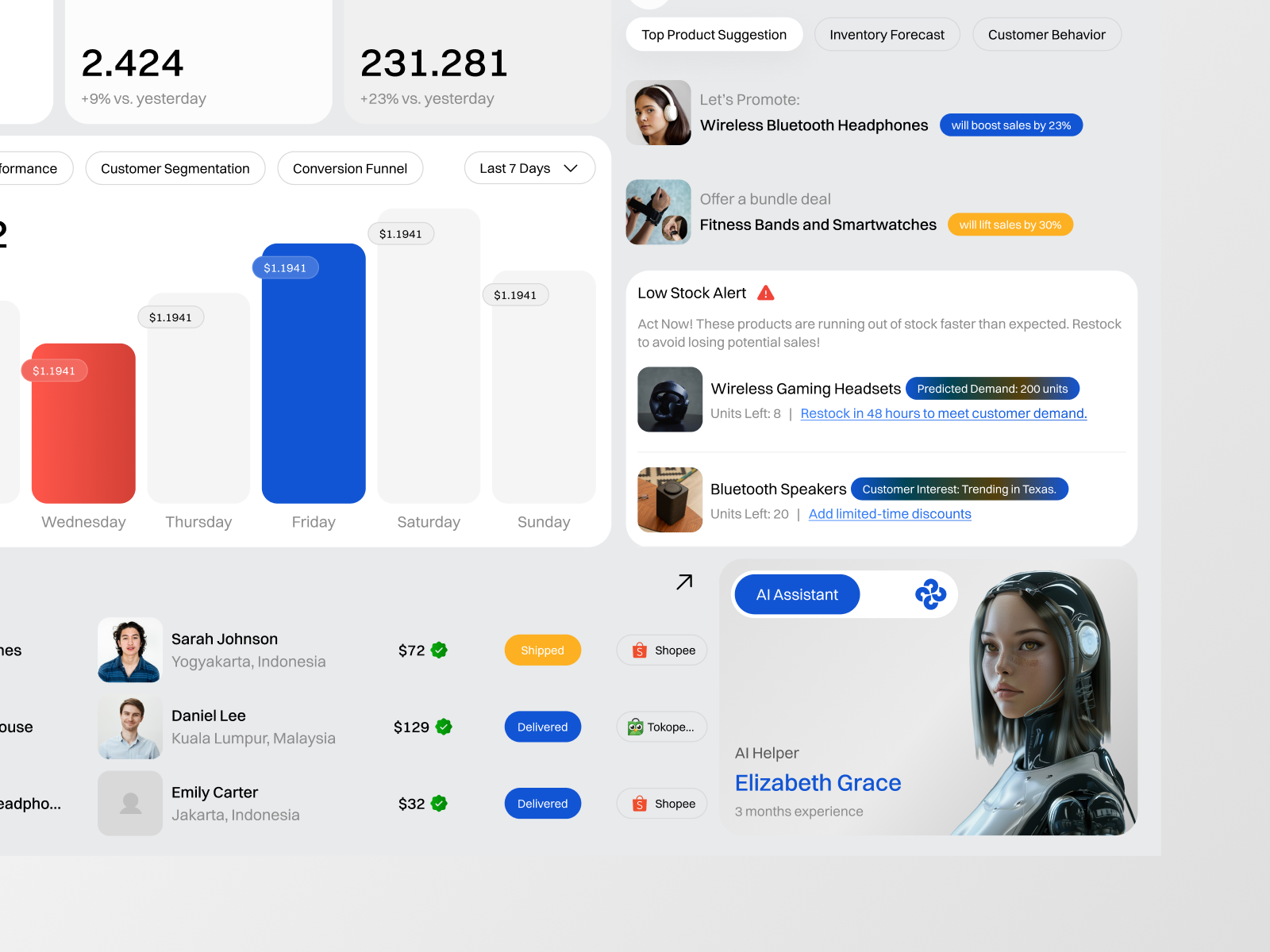Click the green verified checkmark beside $129
1270x952 pixels.
(x=444, y=727)
